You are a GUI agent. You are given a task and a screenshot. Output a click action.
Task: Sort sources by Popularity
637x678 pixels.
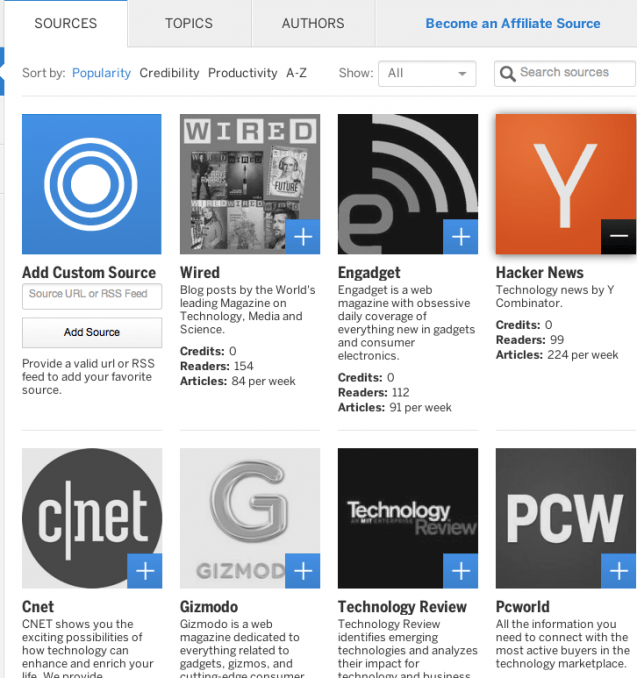101,73
